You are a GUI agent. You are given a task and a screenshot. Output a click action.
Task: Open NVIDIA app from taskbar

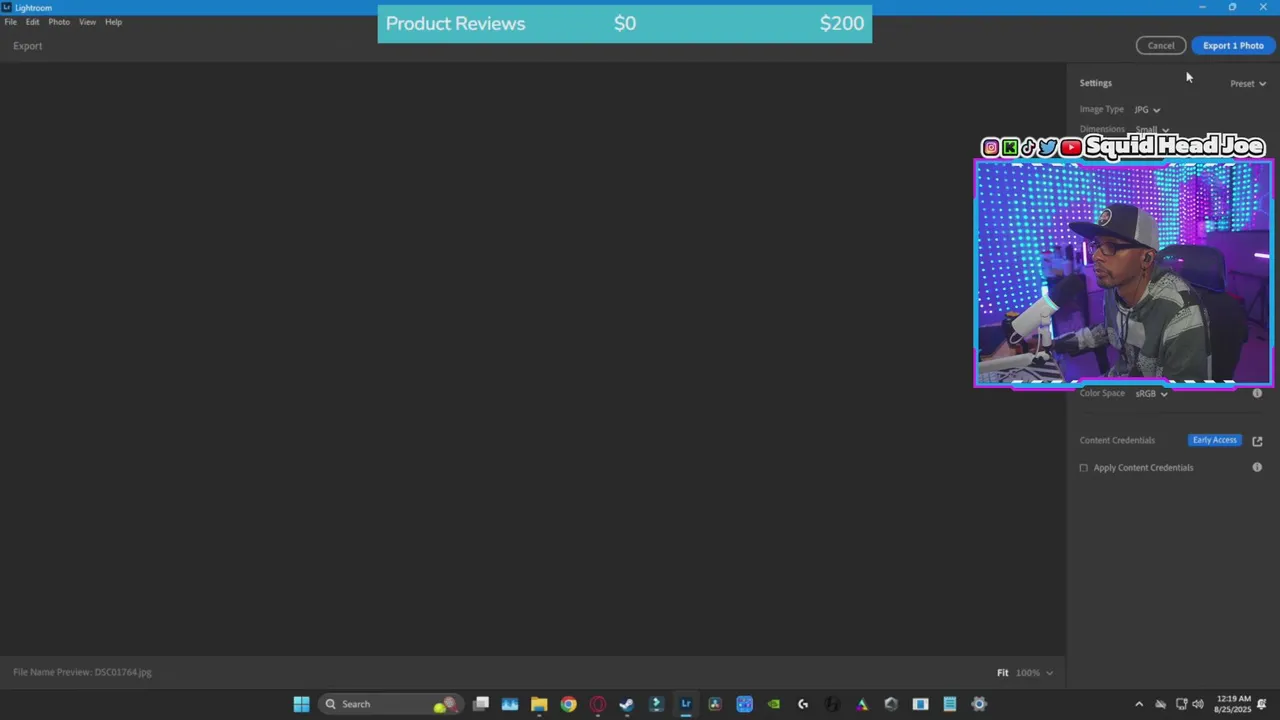[773, 704]
